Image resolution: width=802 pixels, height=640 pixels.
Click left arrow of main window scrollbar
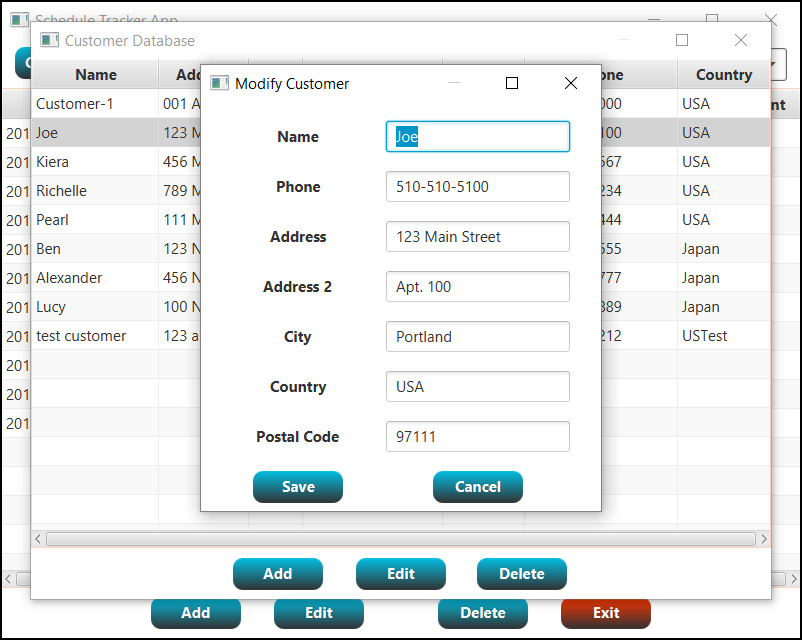(x=8, y=579)
